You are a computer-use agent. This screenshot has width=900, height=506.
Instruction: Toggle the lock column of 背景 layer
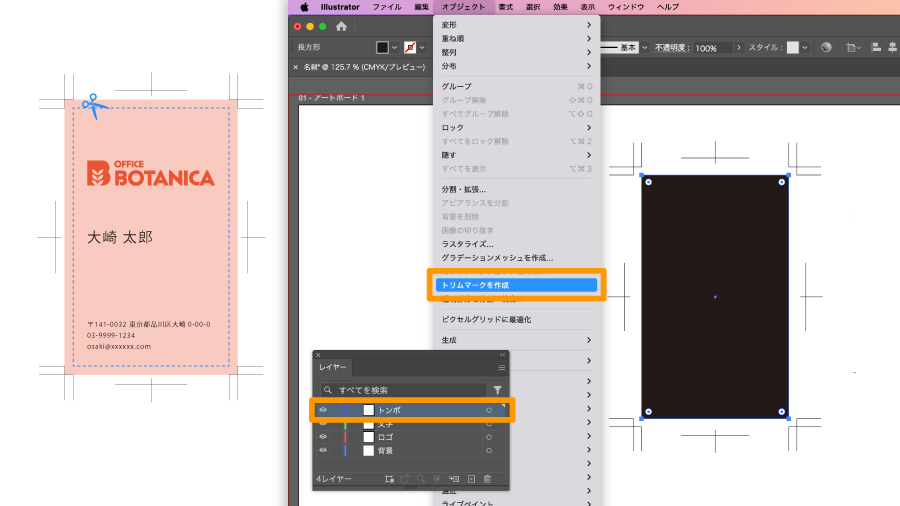(x=336, y=451)
